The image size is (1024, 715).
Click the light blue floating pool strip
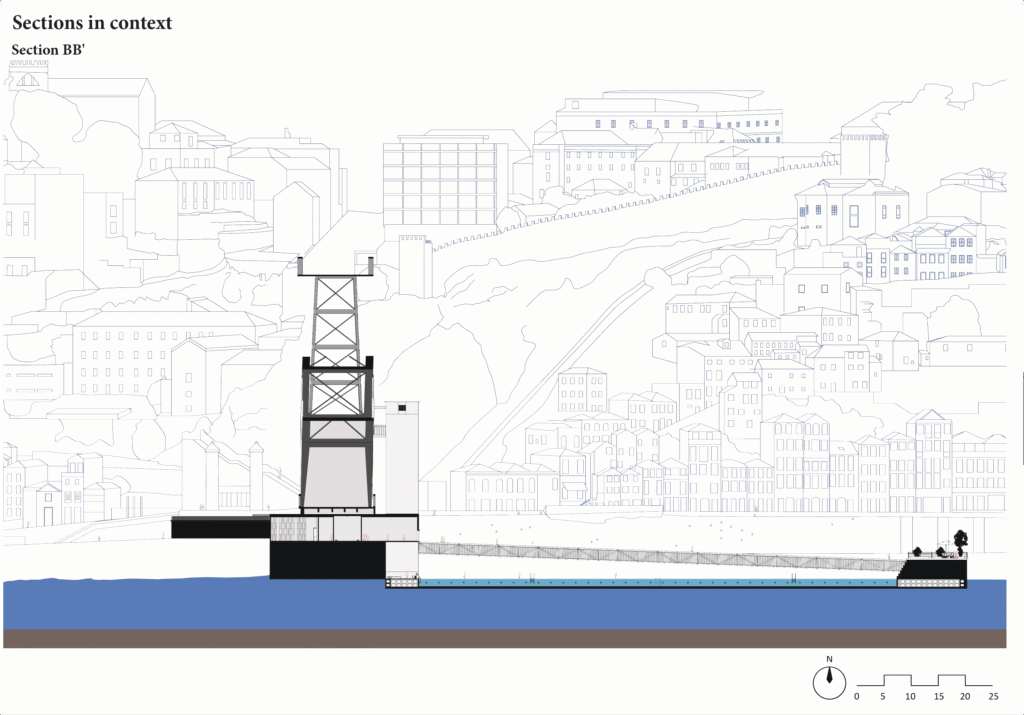658,582
